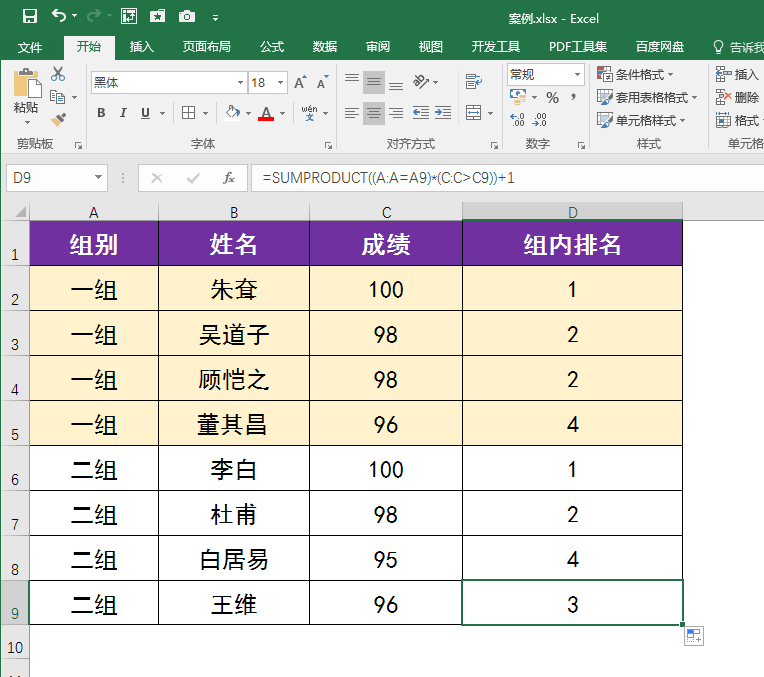Viewport: 764px width, 677px height.
Task: Open number format 常规 dropdown
Action: coord(577,75)
